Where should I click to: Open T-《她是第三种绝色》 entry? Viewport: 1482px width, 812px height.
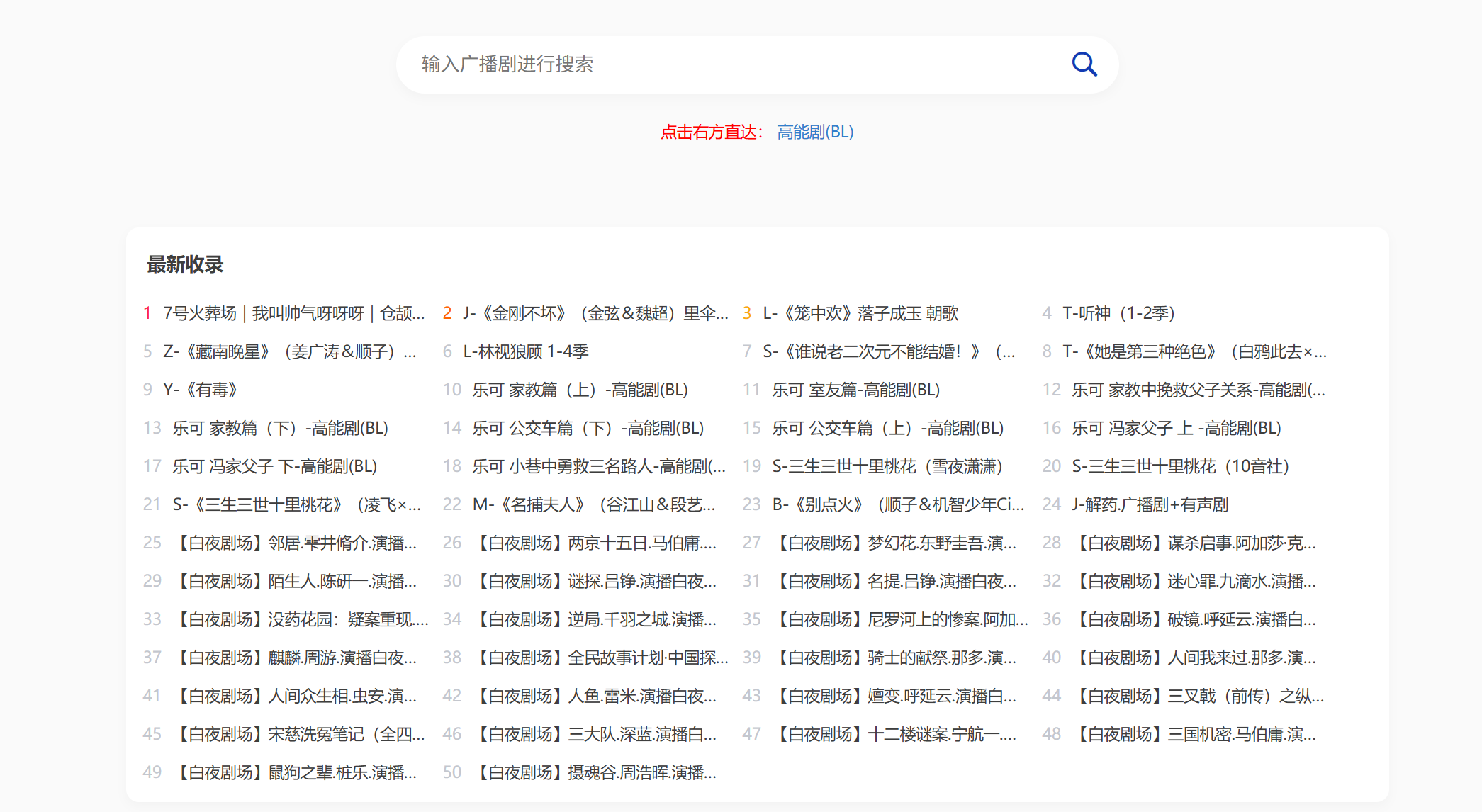pyautogui.click(x=1195, y=351)
